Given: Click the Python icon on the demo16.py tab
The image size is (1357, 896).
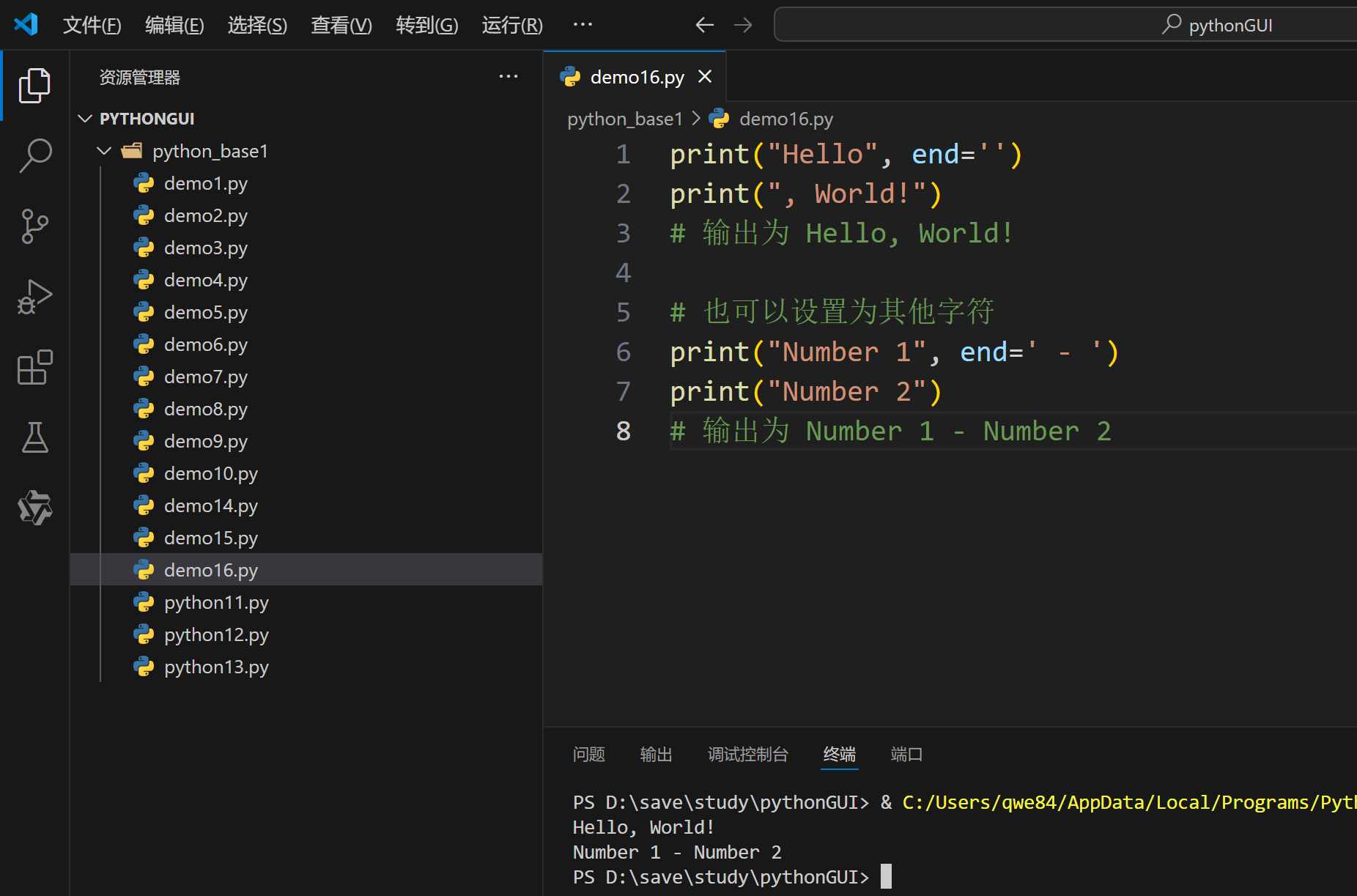Looking at the screenshot, I should click(571, 76).
